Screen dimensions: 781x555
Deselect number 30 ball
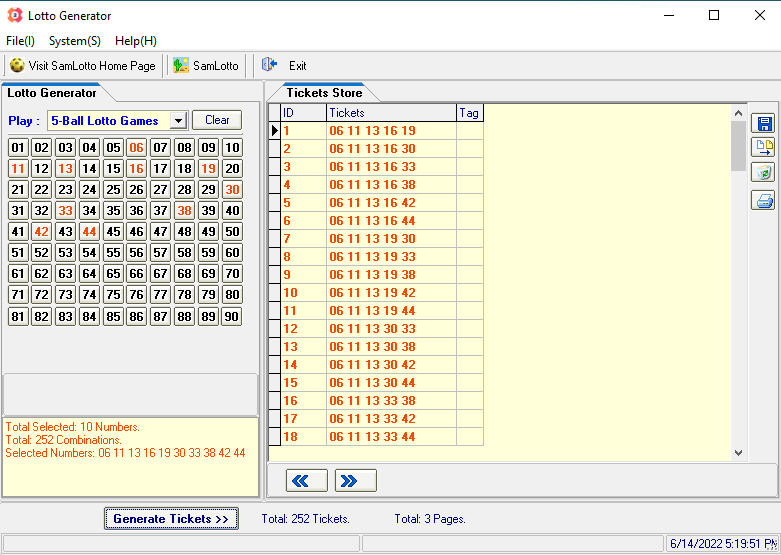[232, 189]
